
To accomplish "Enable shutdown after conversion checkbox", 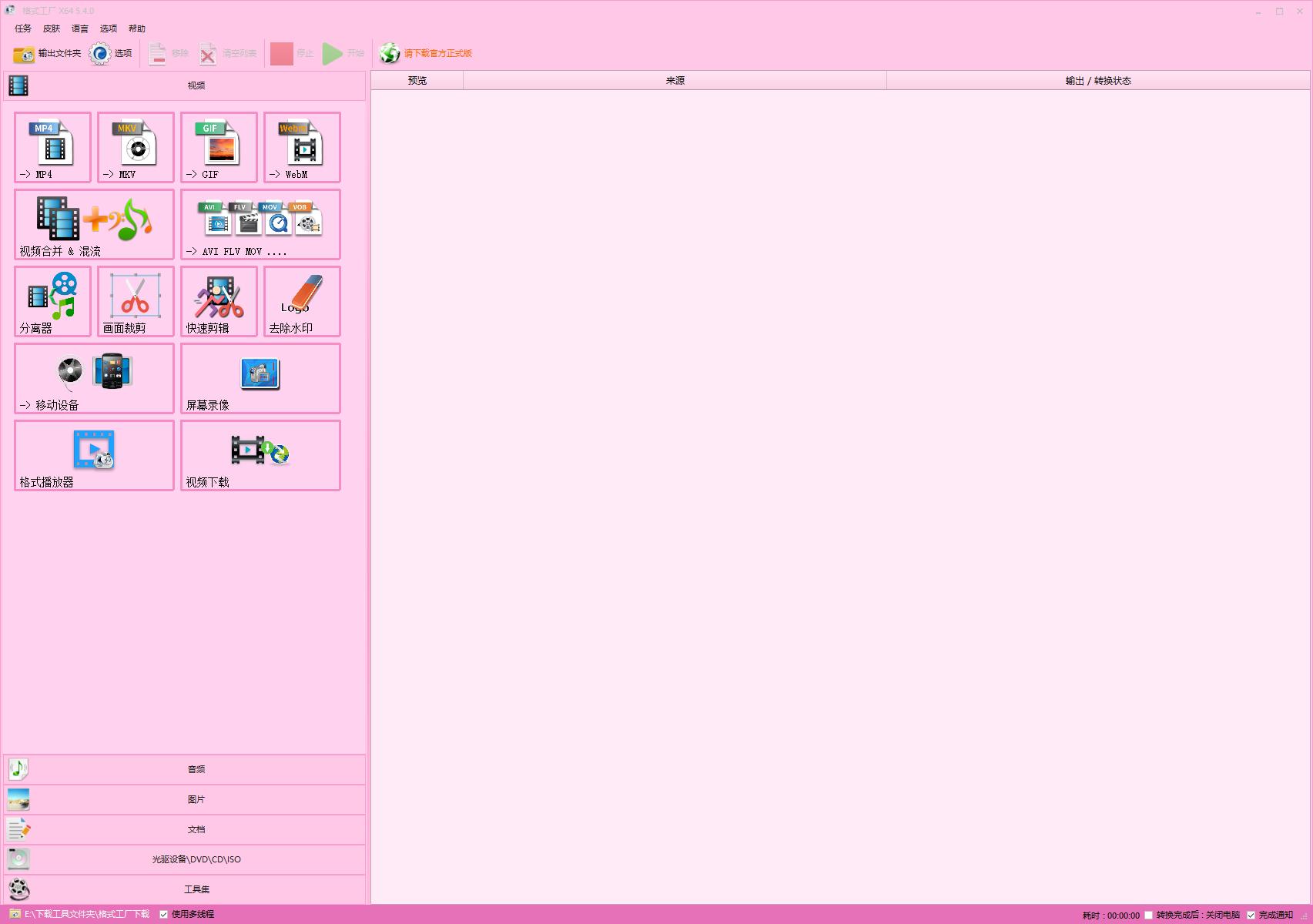I will pyautogui.click(x=1148, y=915).
